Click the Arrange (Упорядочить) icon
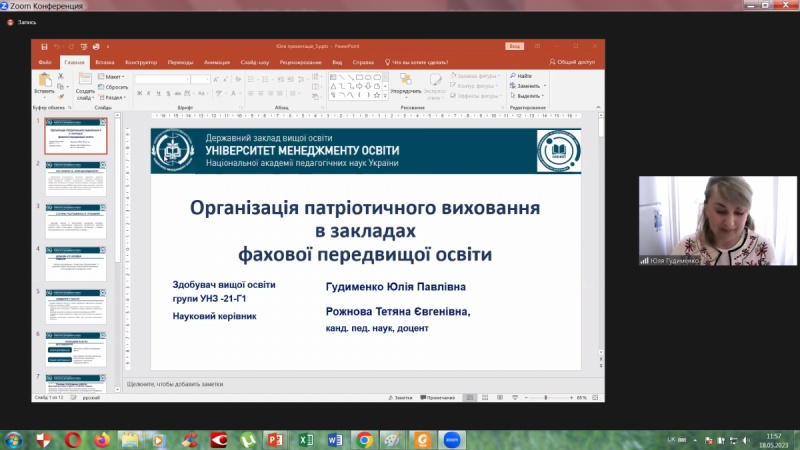Image resolution: width=800 pixels, height=450 pixels. (405, 80)
